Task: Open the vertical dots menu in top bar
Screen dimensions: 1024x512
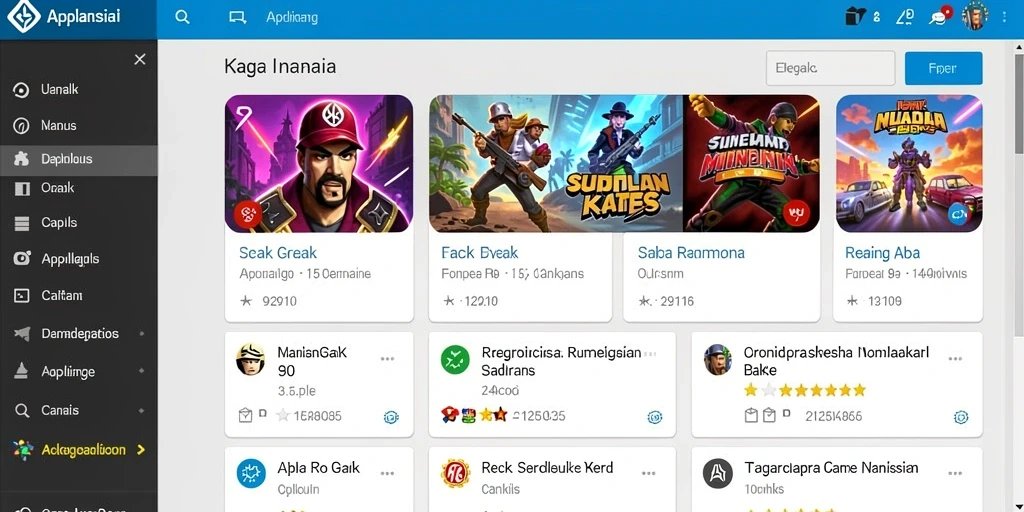Action: pos(1004,17)
